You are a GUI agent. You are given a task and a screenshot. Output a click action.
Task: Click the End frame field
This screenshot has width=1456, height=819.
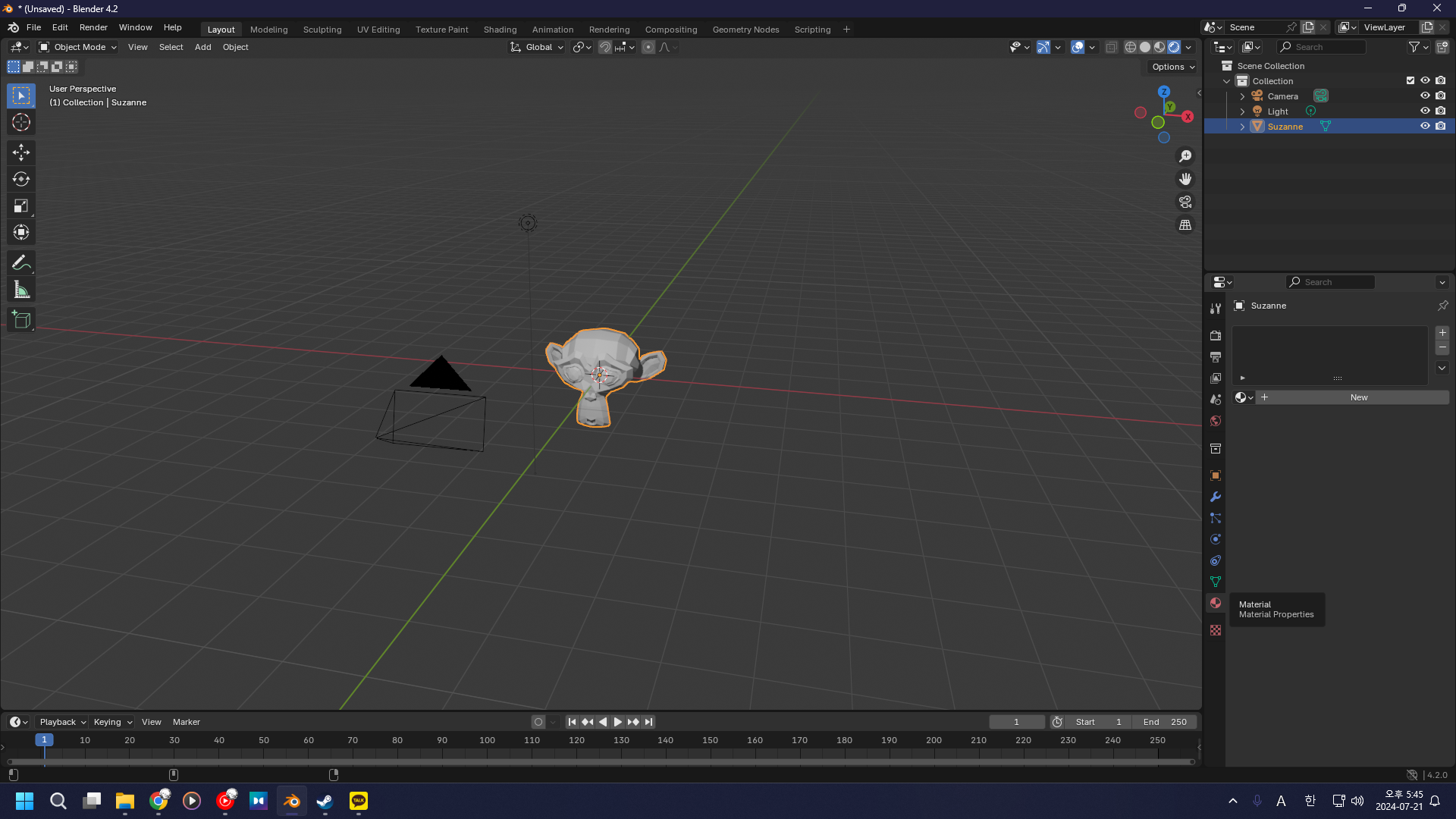click(x=1165, y=722)
